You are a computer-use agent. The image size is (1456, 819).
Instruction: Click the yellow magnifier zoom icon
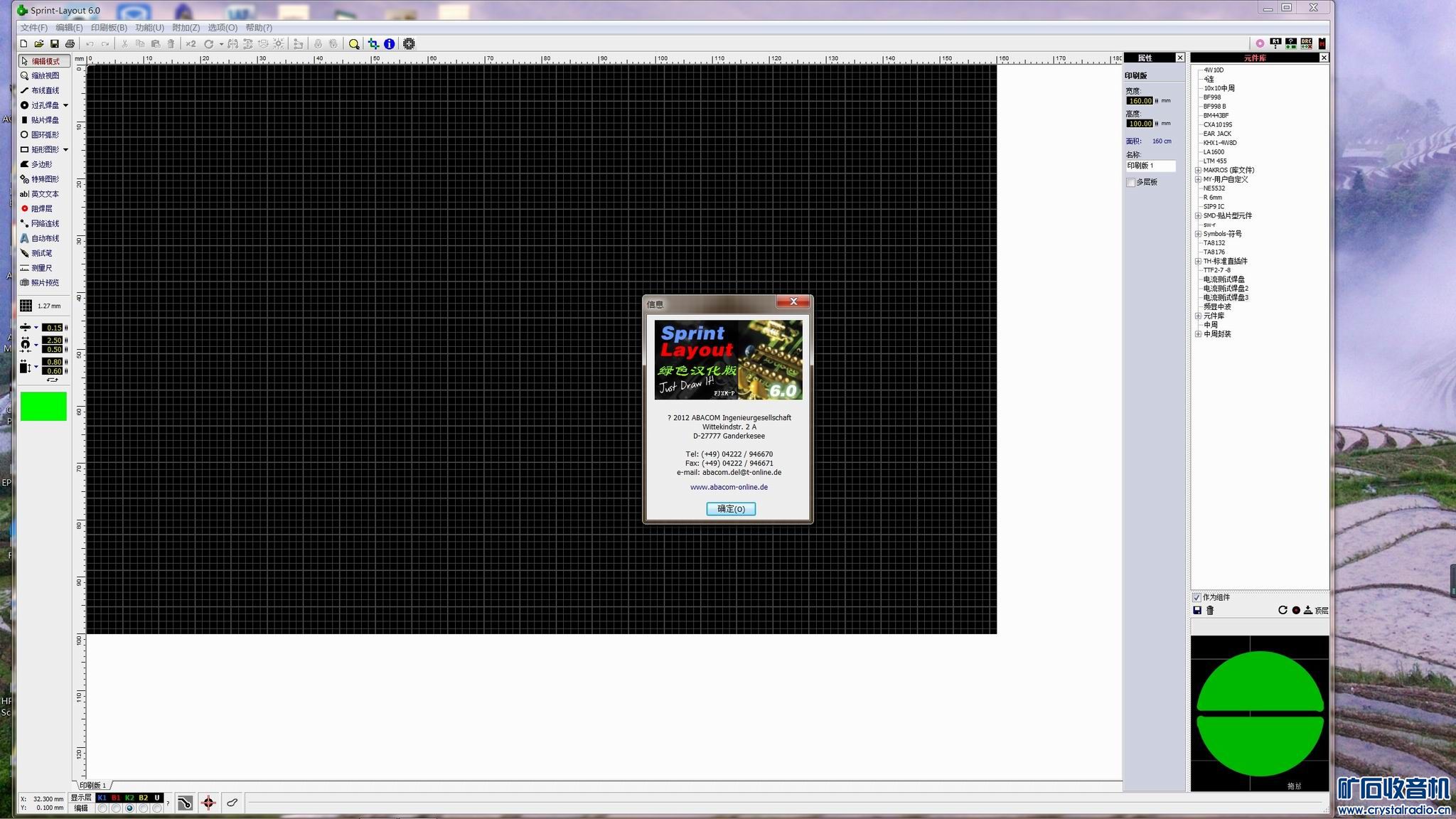354,44
